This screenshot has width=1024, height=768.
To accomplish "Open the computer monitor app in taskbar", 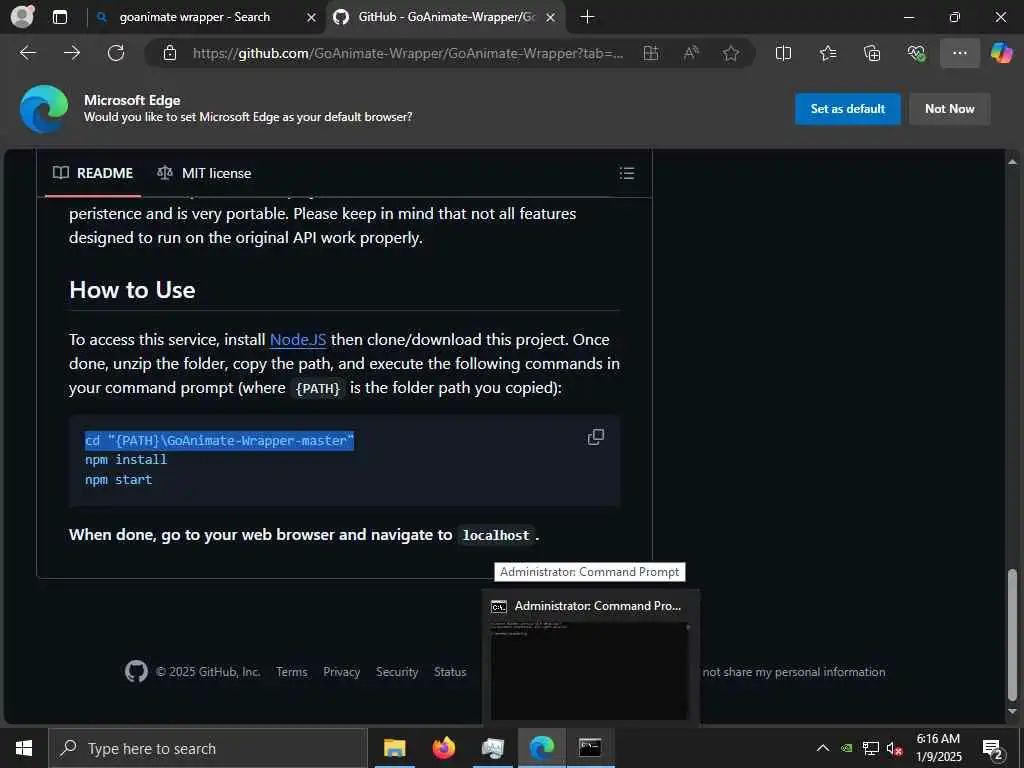I will [x=492, y=748].
